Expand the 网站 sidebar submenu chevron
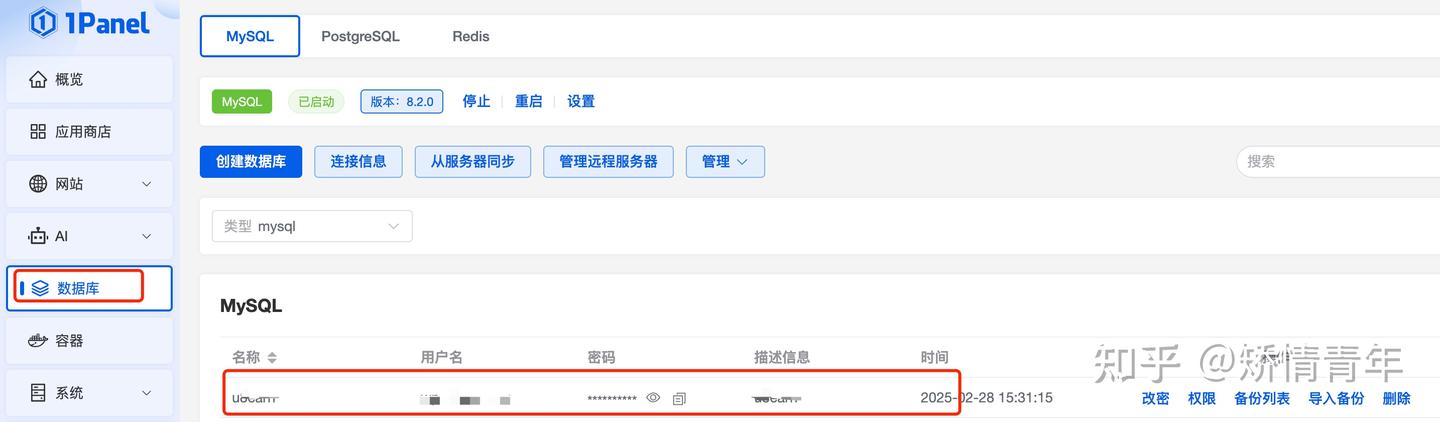 (x=147, y=184)
